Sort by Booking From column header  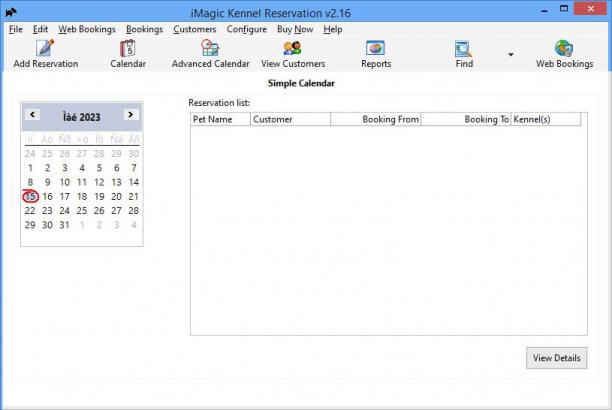tap(375, 119)
